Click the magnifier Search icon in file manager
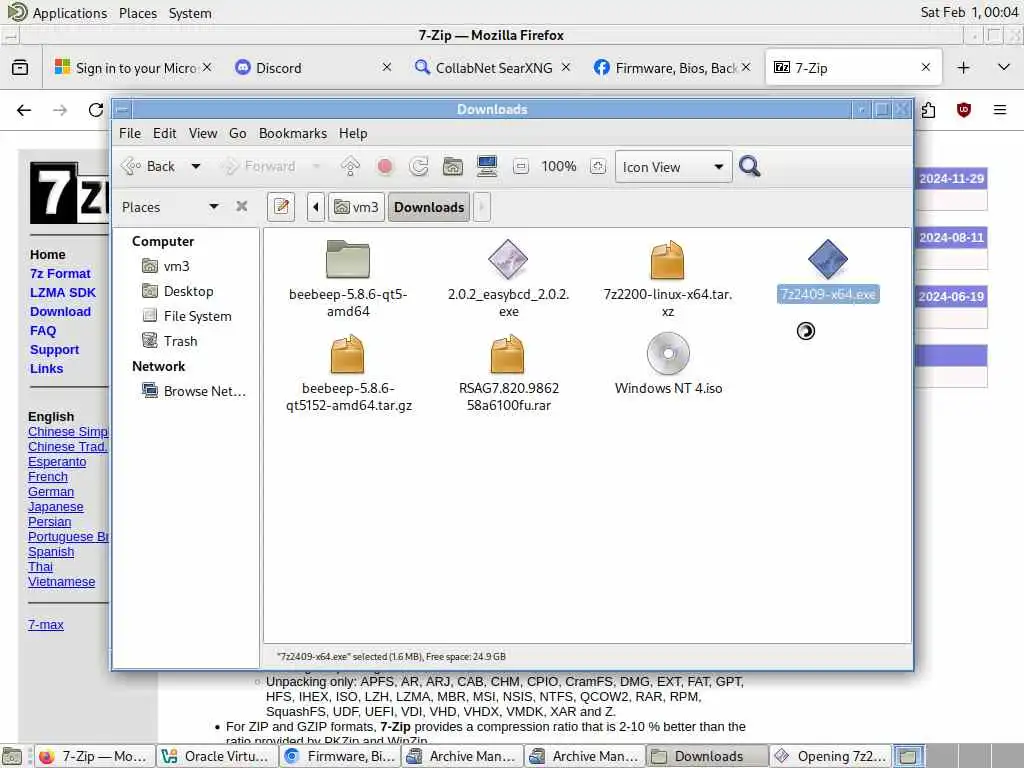Viewport: 1024px width, 768px height. [750, 167]
